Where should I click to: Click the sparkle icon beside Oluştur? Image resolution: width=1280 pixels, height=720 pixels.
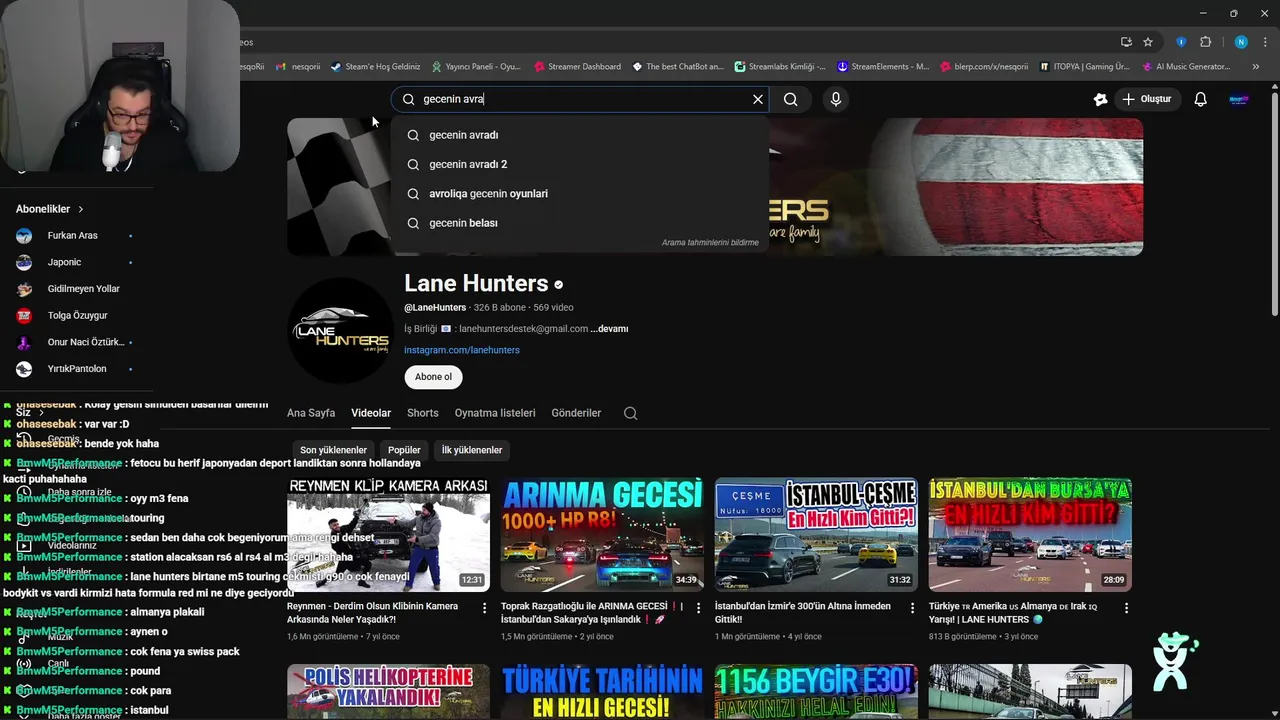tap(1100, 99)
